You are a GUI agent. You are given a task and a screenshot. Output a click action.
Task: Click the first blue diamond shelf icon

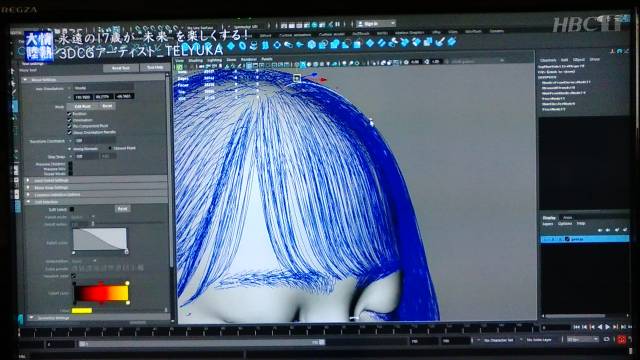coord(231,46)
